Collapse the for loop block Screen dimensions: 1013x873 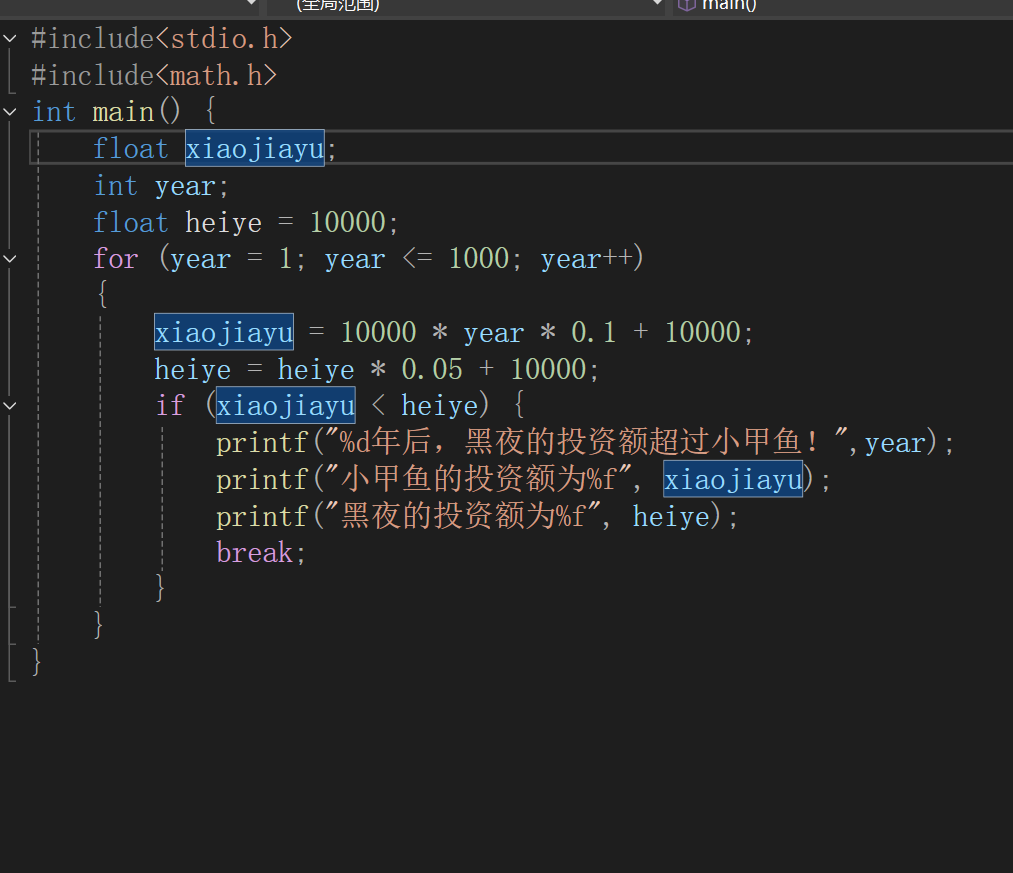10,258
